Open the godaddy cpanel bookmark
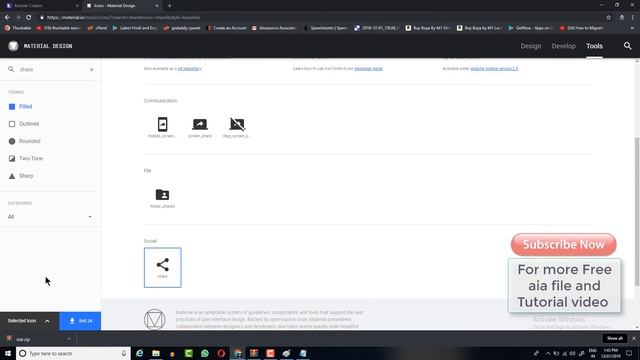The height and width of the screenshot is (360, 640). [182, 28]
